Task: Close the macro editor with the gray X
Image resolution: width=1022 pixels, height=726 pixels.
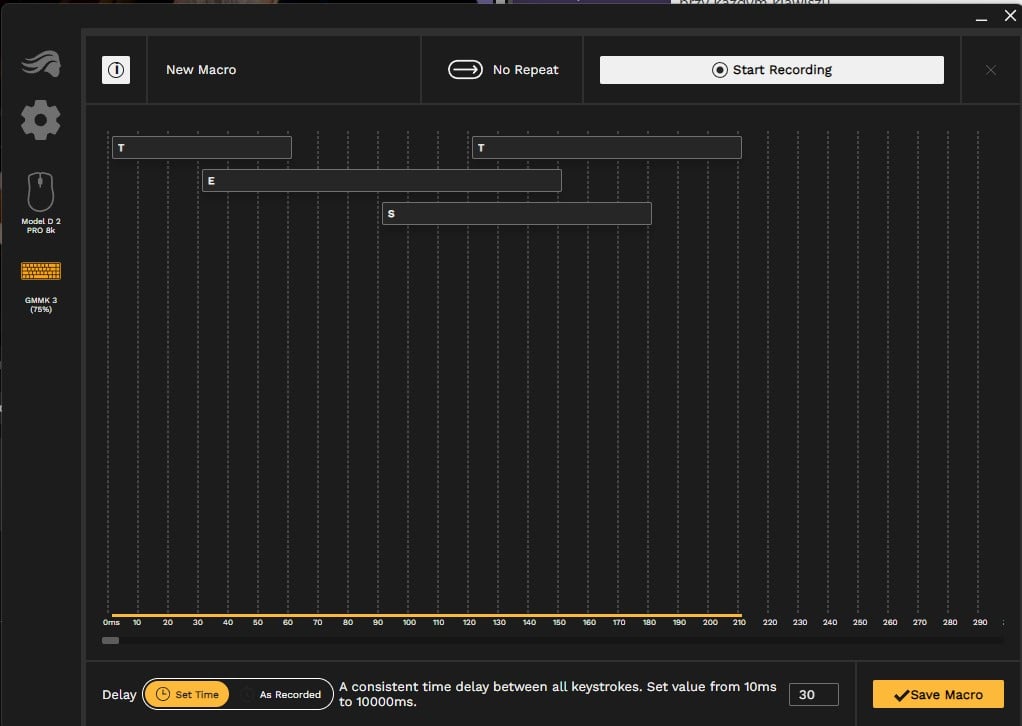Action: [990, 70]
